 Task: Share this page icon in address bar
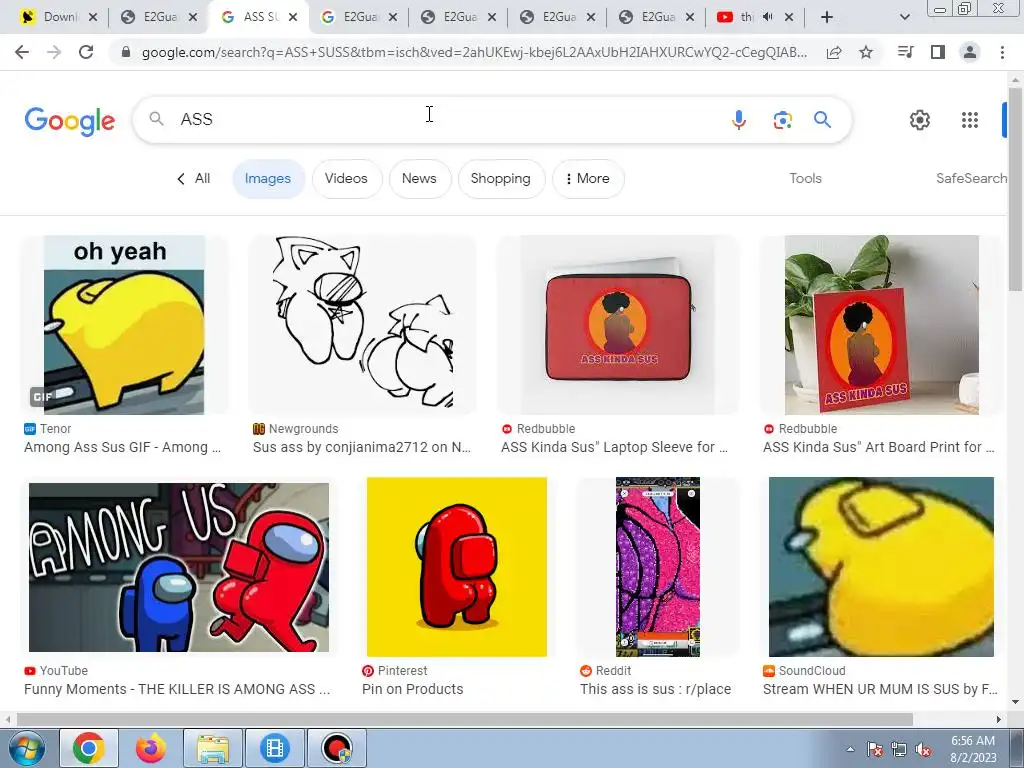(834, 52)
